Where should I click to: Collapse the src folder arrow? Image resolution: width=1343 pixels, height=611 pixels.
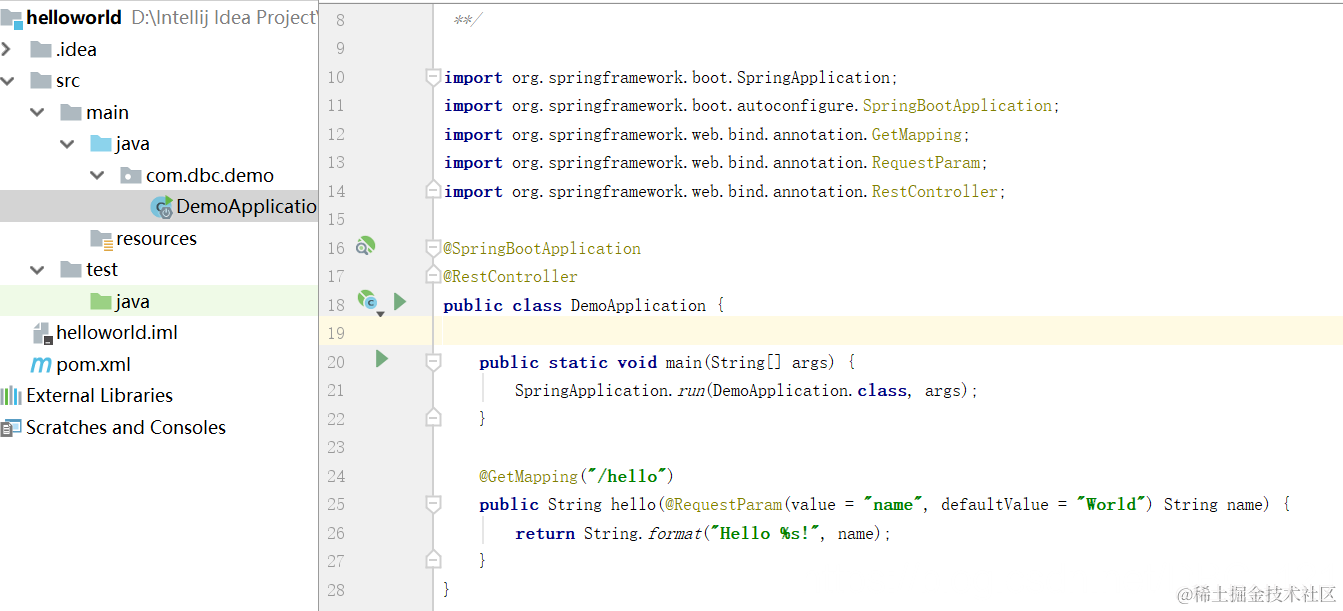8,80
